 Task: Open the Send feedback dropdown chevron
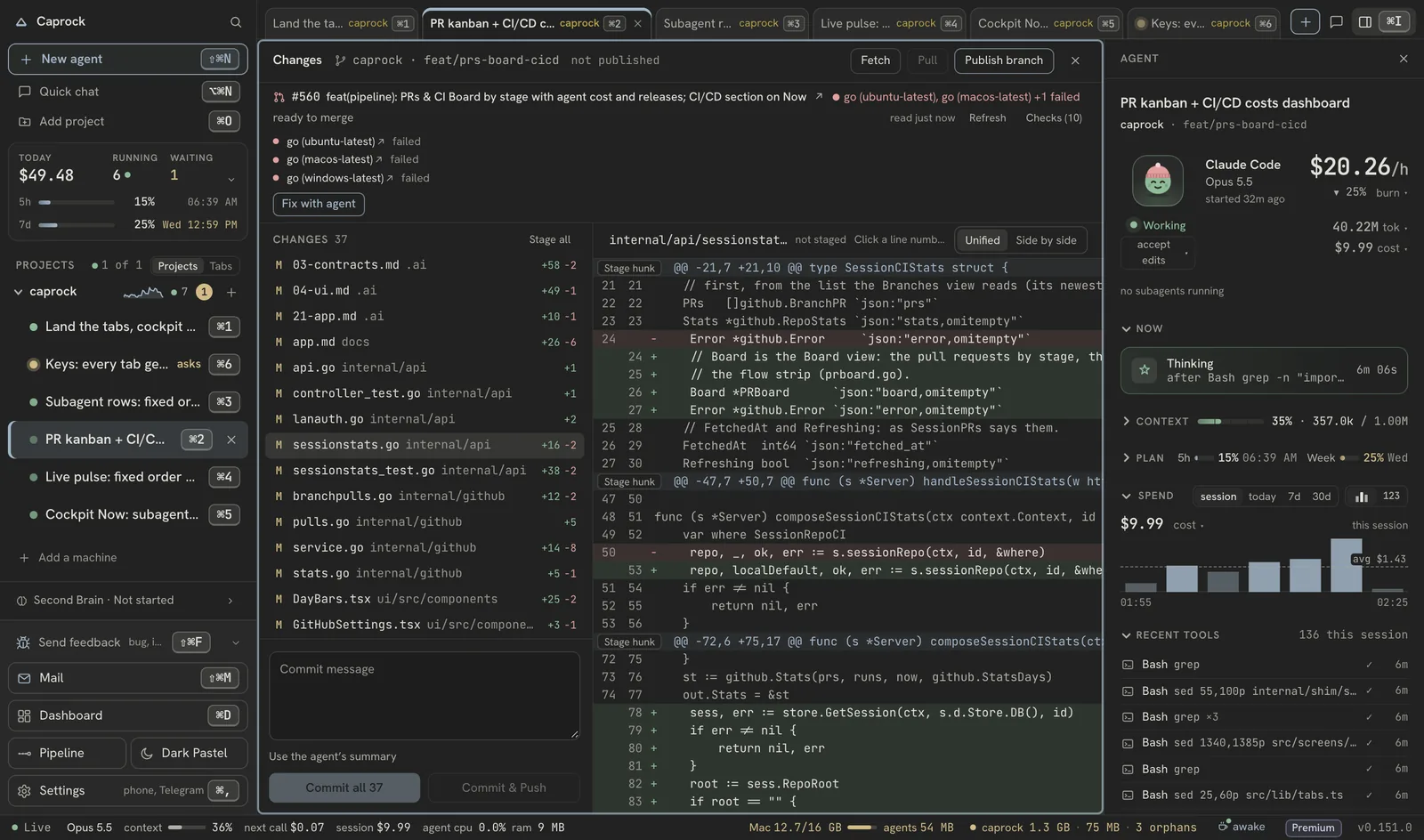(235, 642)
